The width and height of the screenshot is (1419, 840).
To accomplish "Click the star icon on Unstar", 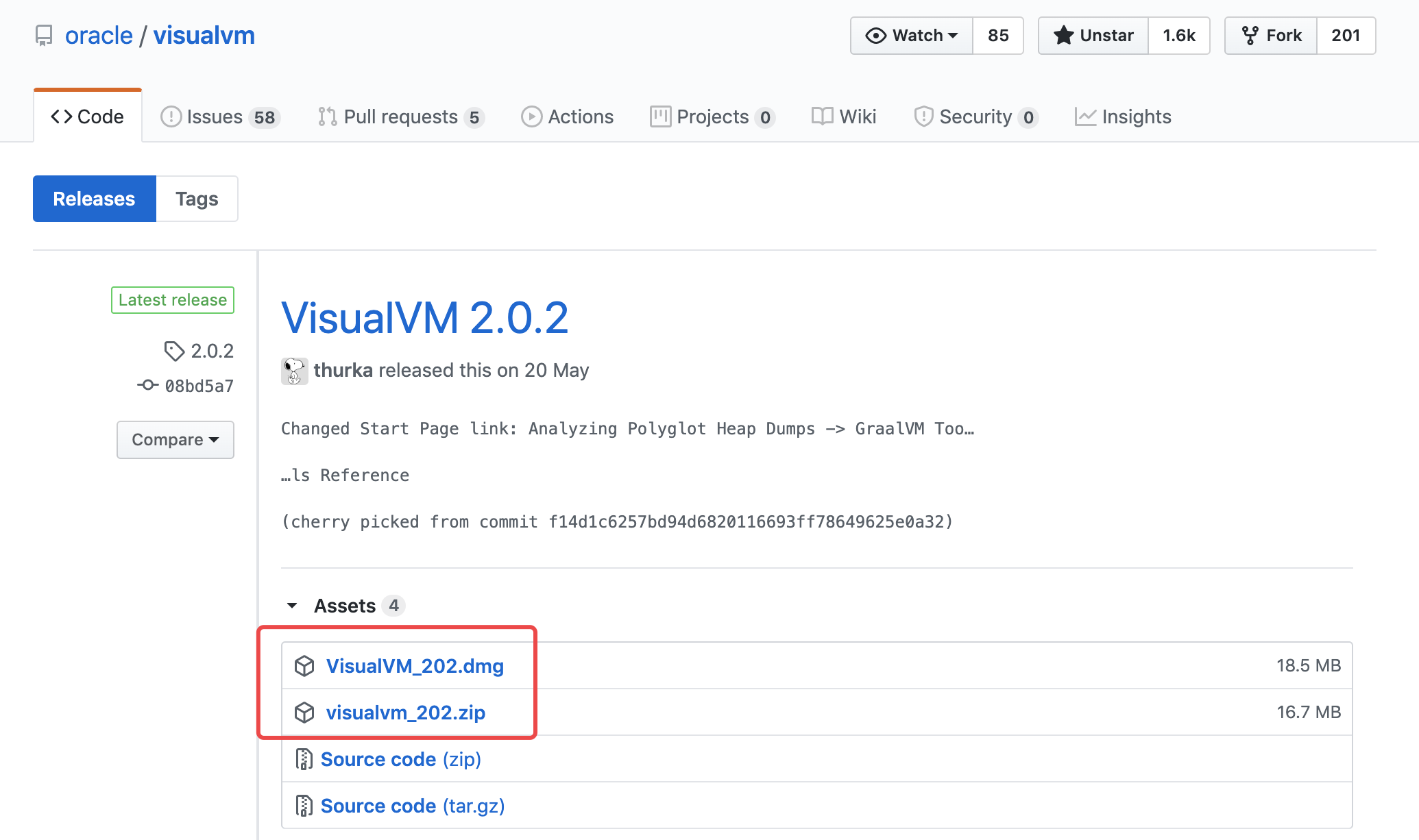I will click(x=1064, y=36).
